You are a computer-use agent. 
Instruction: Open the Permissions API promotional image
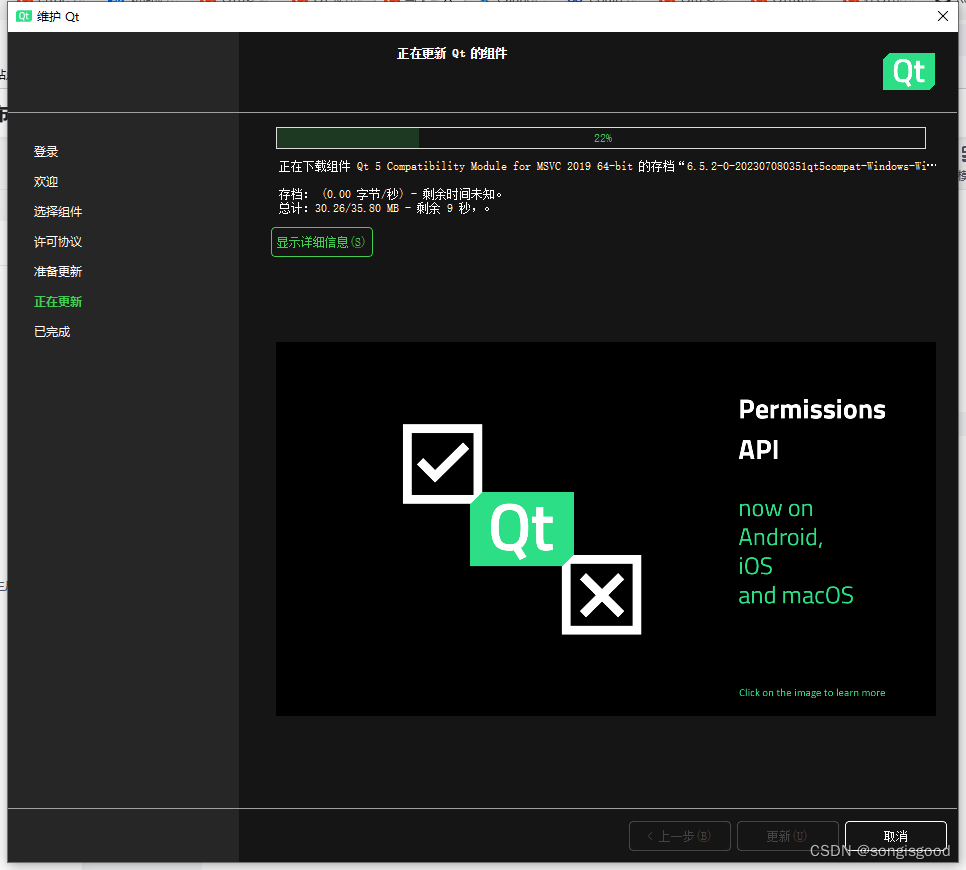coord(605,528)
